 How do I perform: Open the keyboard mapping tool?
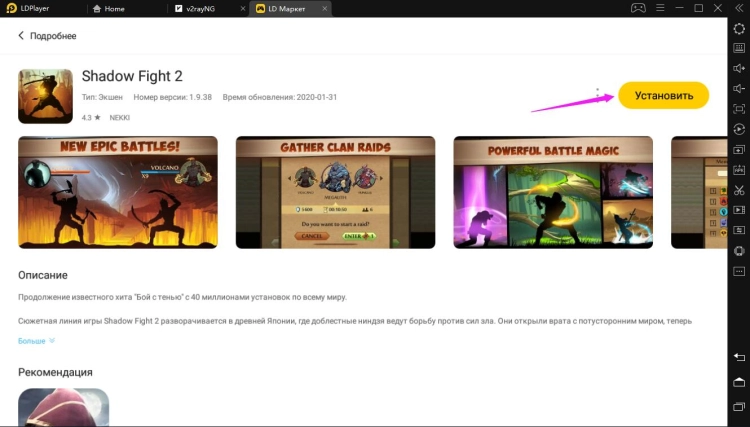click(739, 48)
